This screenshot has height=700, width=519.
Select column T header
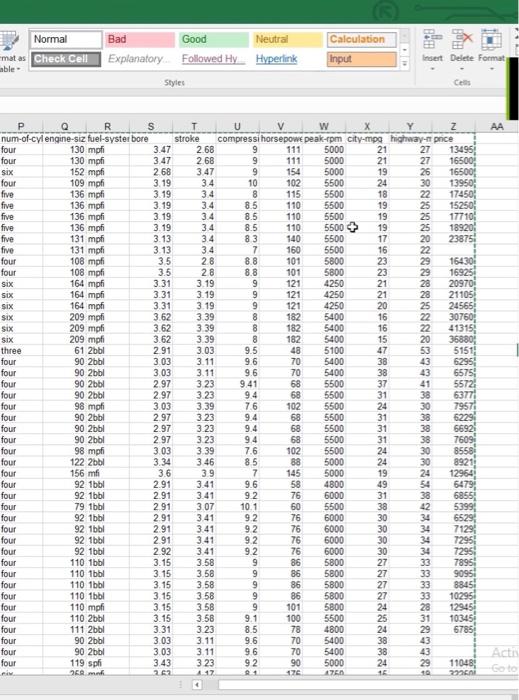[x=194, y=127]
